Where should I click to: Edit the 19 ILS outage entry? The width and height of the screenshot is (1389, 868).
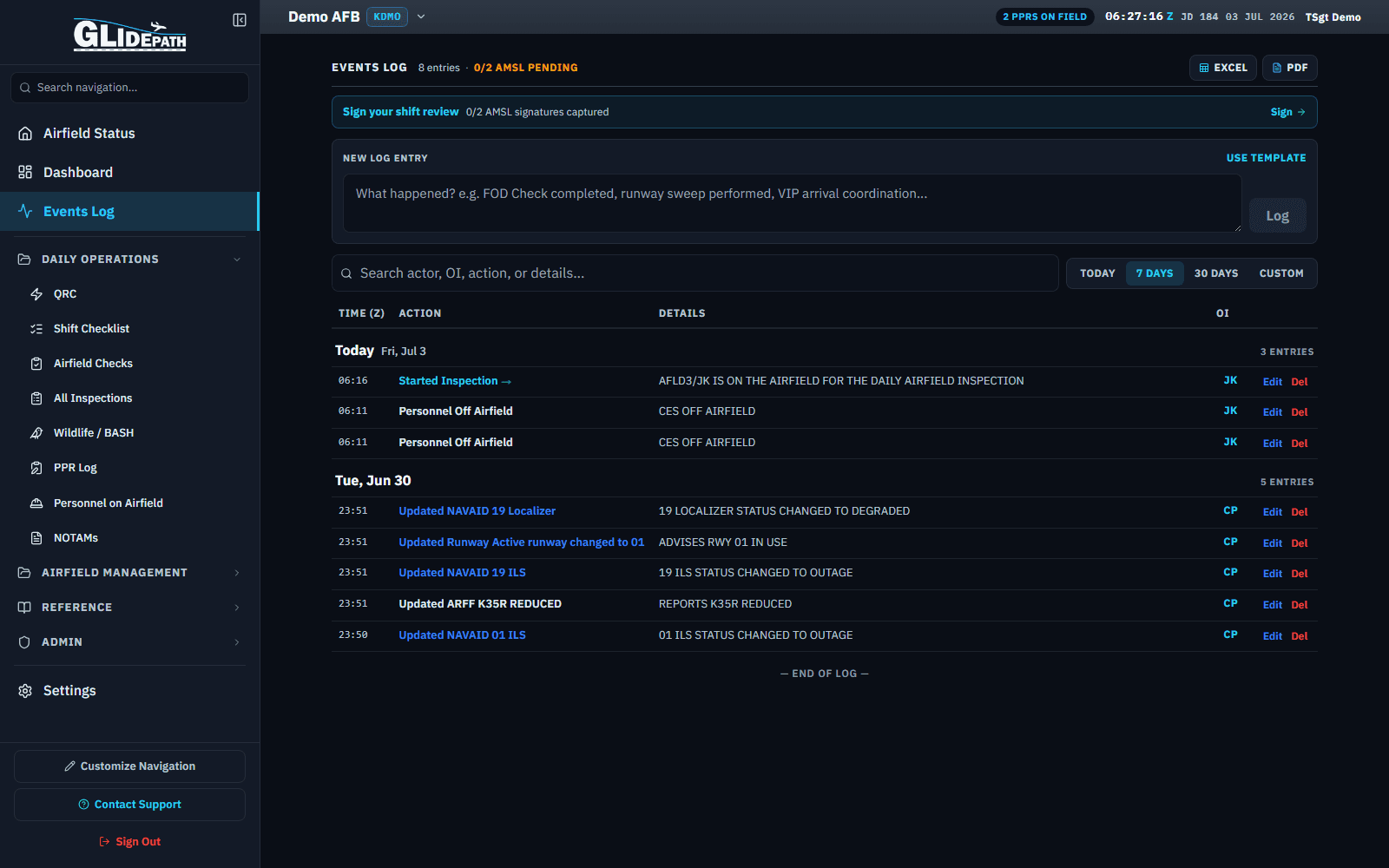click(x=1273, y=574)
